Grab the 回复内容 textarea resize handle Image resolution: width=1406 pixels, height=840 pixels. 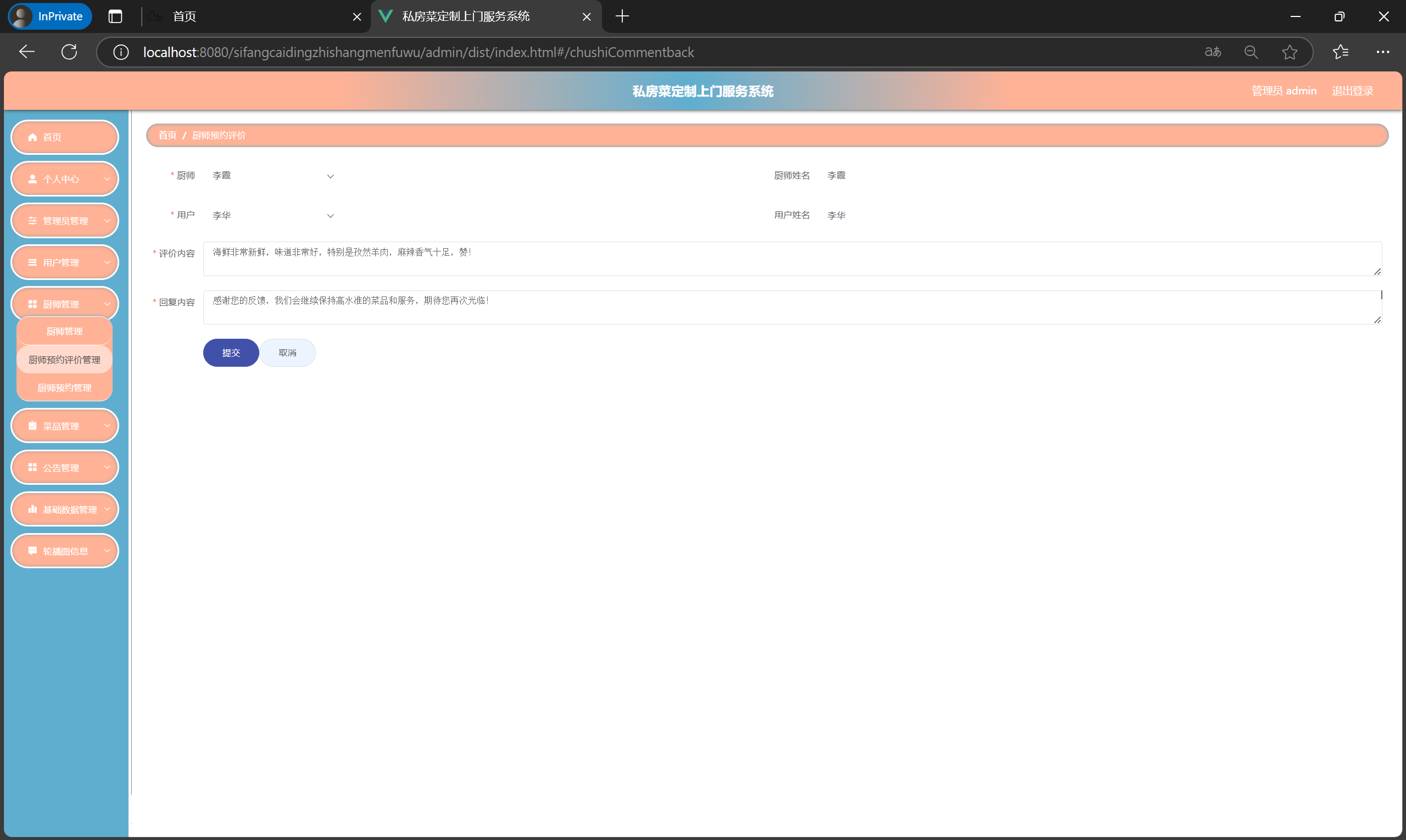tap(1377, 320)
